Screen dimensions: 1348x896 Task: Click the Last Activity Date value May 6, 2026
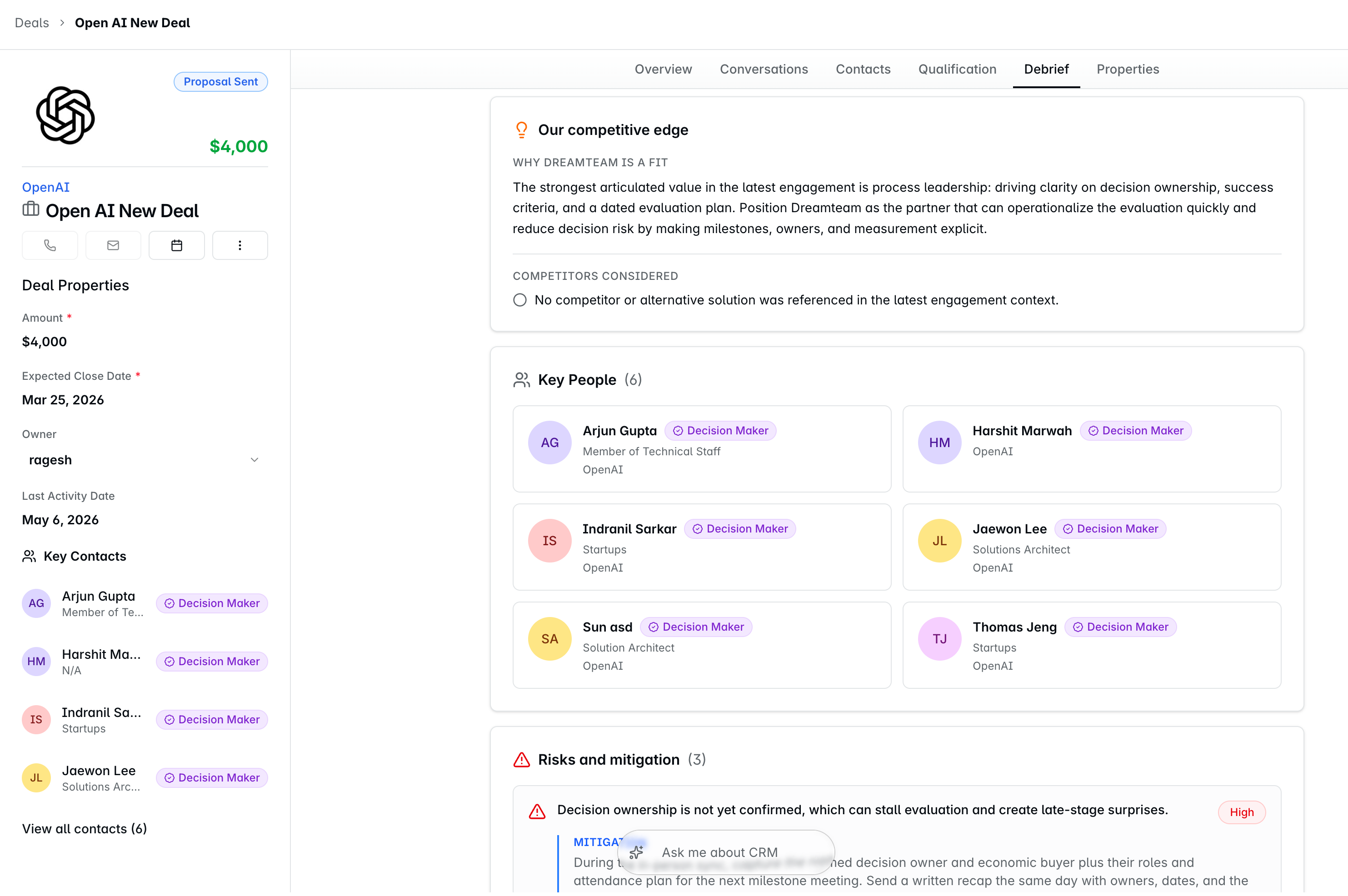[60, 520]
